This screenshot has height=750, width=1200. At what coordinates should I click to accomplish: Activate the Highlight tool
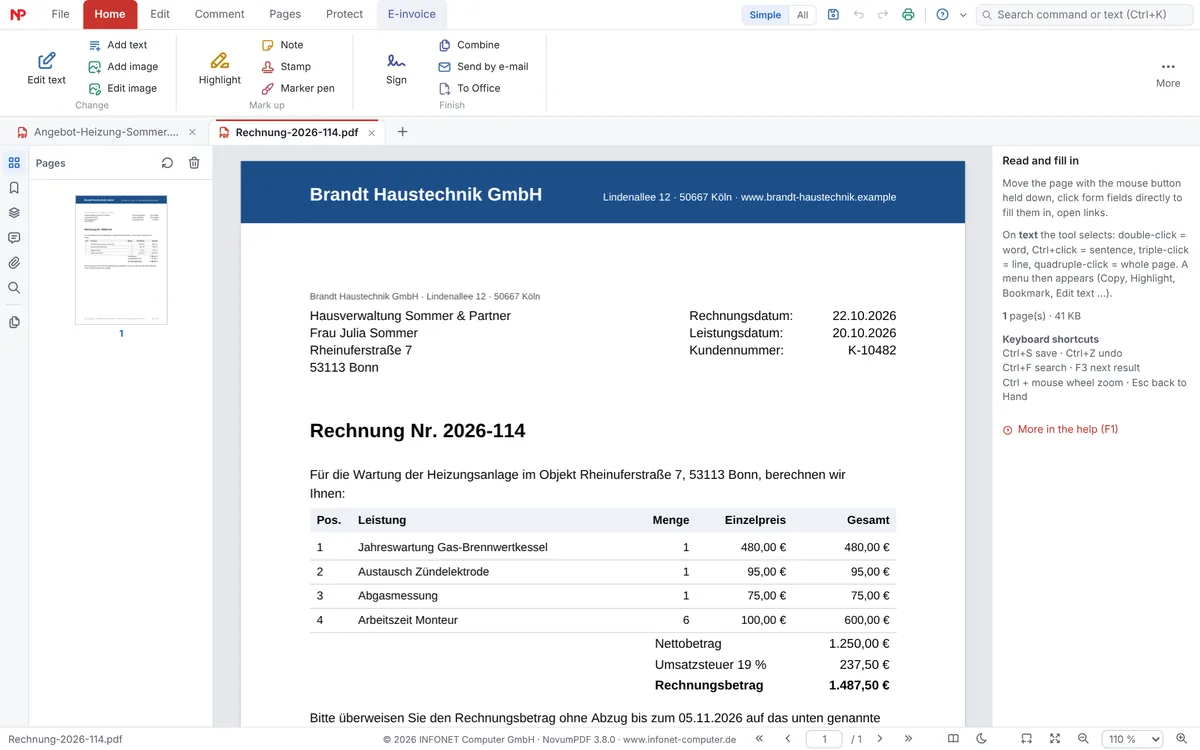pyautogui.click(x=220, y=67)
